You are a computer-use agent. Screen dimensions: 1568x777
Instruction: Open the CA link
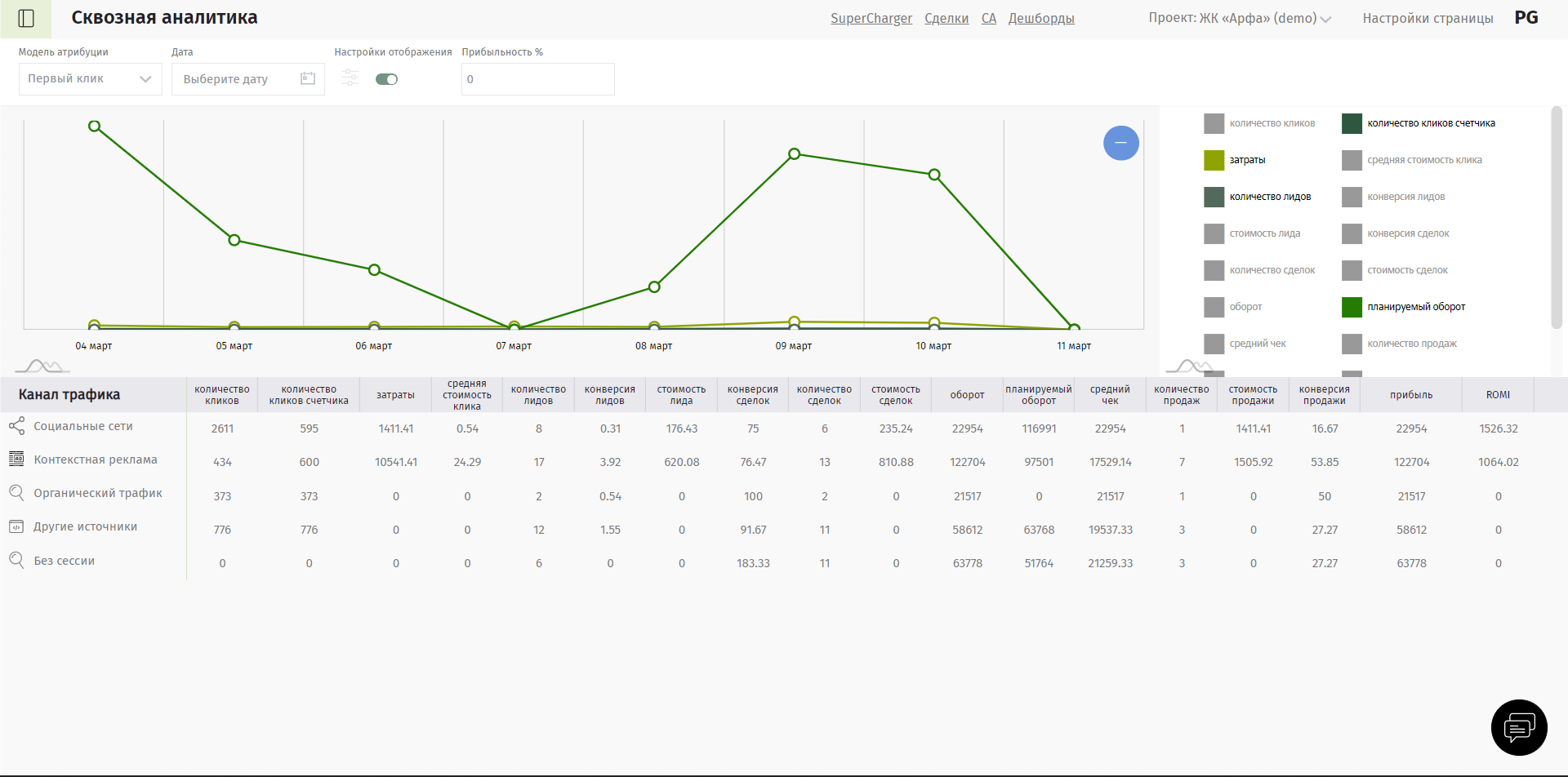(989, 18)
